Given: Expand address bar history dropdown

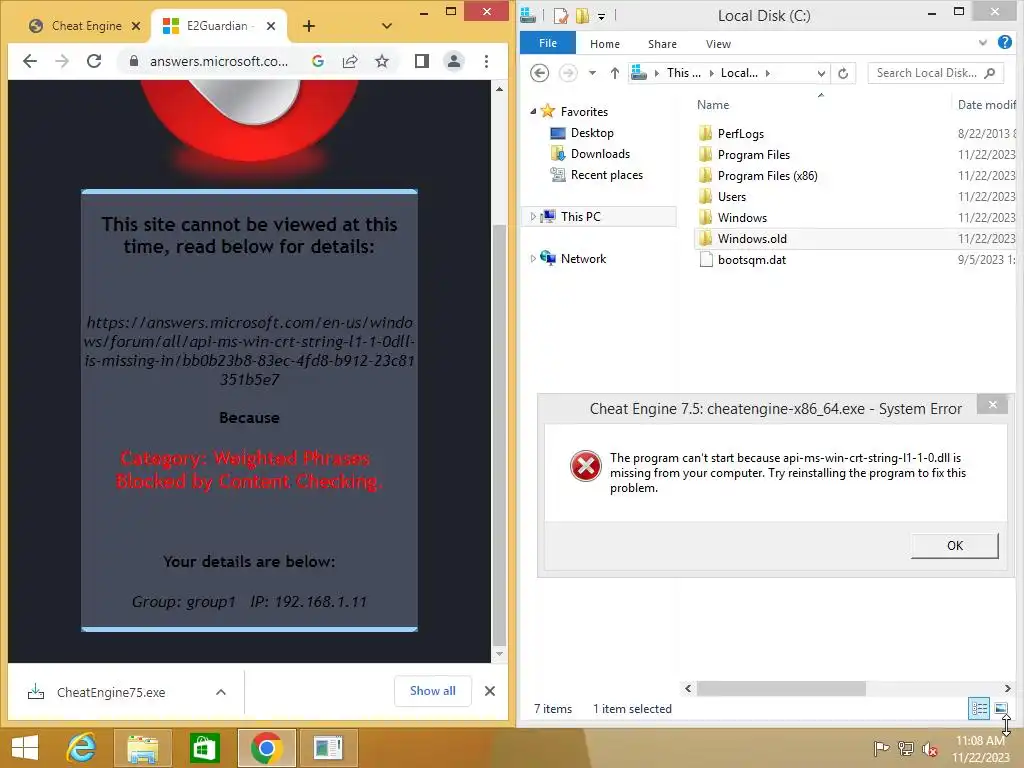Looking at the screenshot, I should [x=822, y=73].
